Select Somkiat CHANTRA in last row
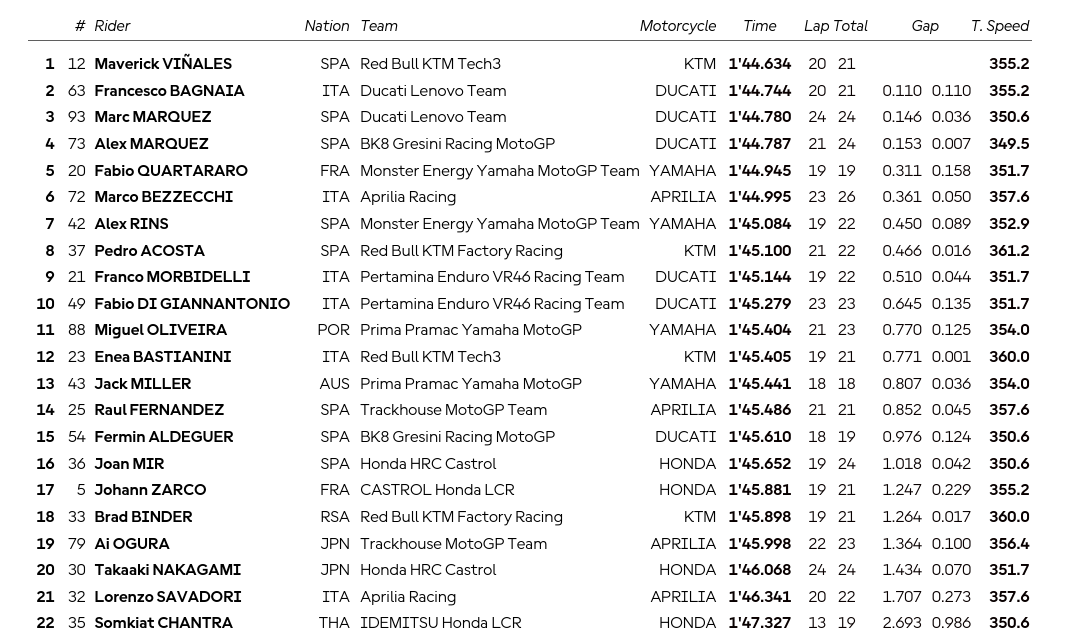Screen dimensions: 1071x635 [x=163, y=623]
